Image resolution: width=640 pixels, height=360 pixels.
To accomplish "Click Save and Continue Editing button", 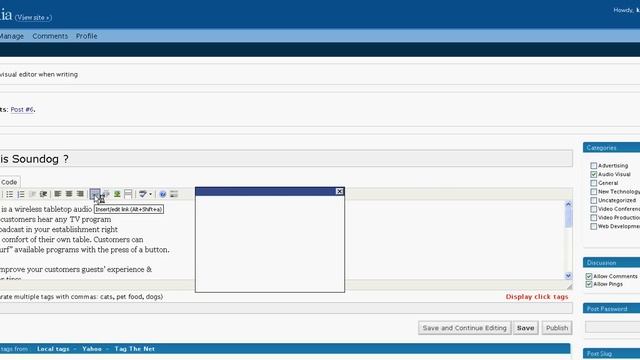I will point(464,328).
